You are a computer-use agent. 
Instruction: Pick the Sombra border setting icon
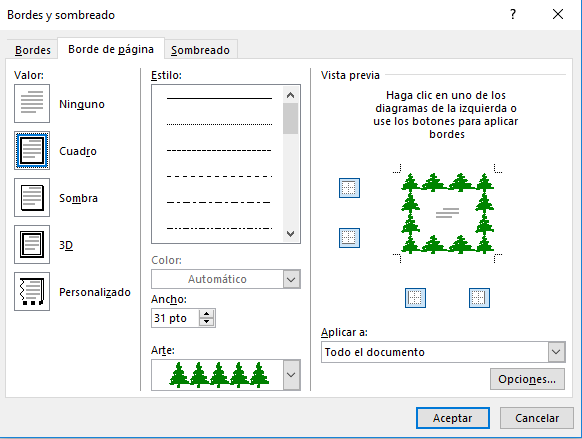[x=32, y=197]
